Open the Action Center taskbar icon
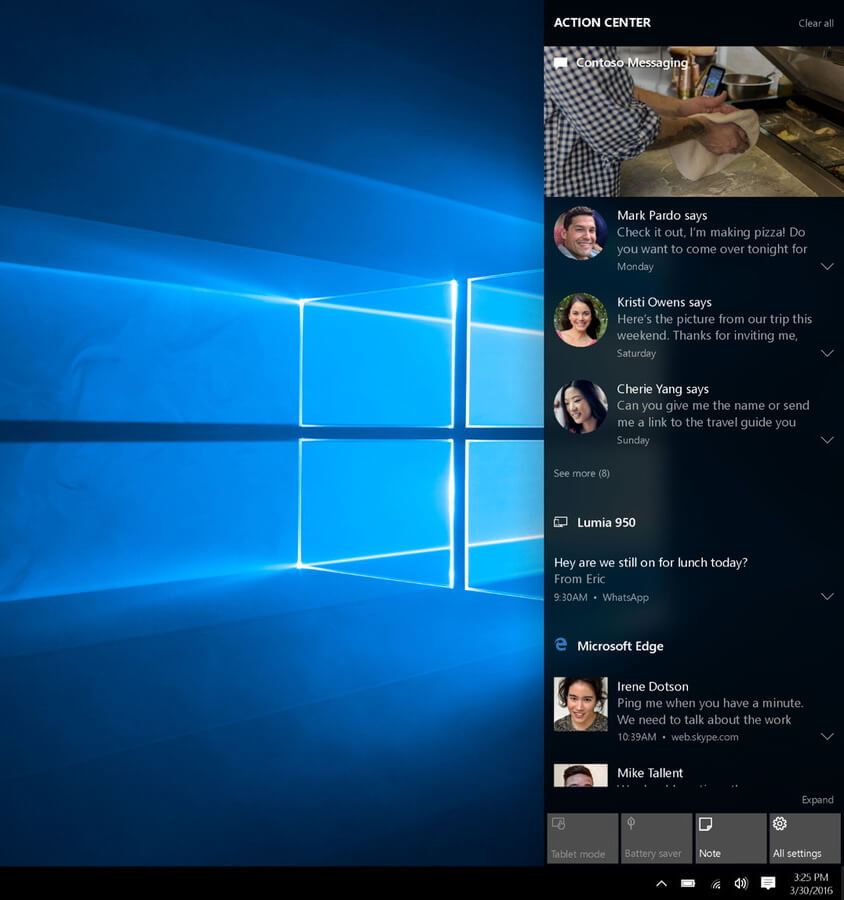Viewport: 844px width, 900px height. 768,883
